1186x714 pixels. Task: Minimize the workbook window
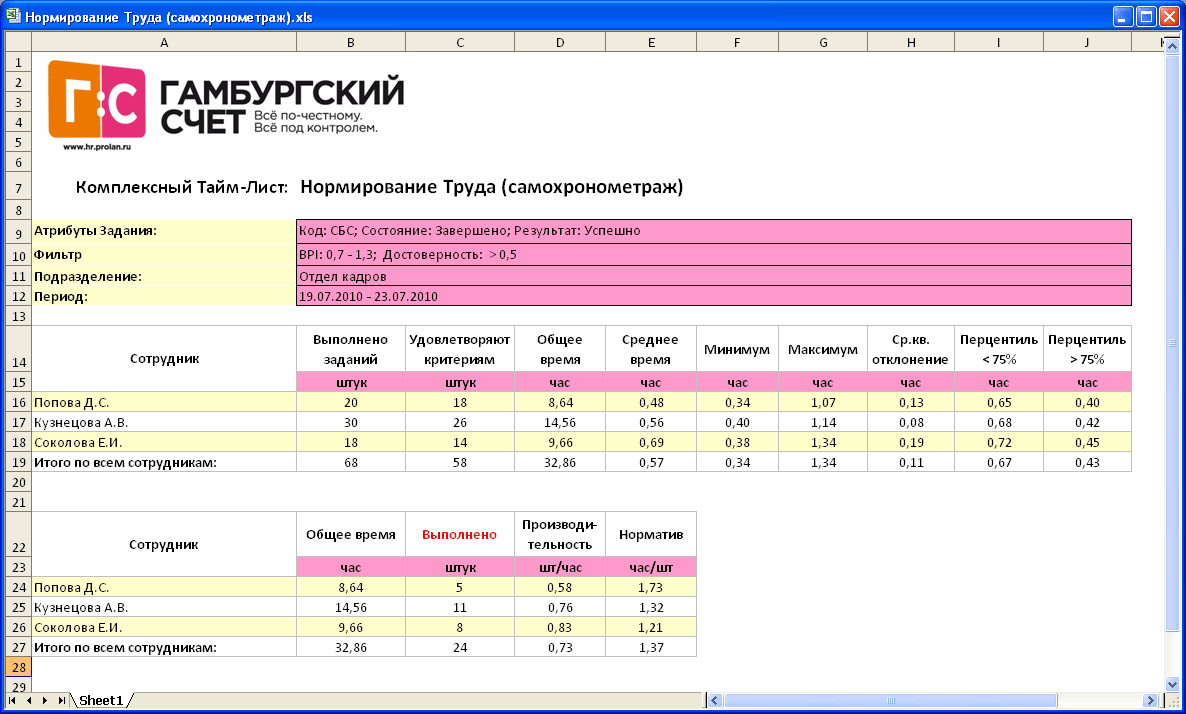tap(1124, 16)
